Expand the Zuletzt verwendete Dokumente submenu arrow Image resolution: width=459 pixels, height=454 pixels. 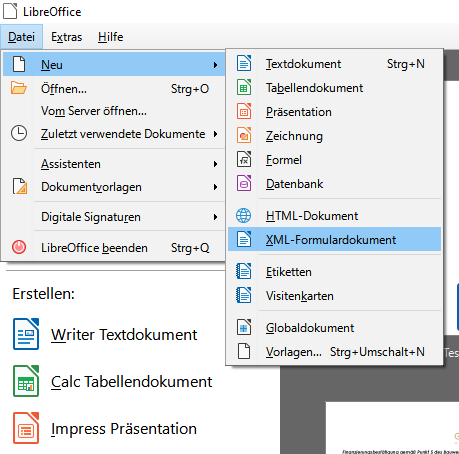pos(215,134)
